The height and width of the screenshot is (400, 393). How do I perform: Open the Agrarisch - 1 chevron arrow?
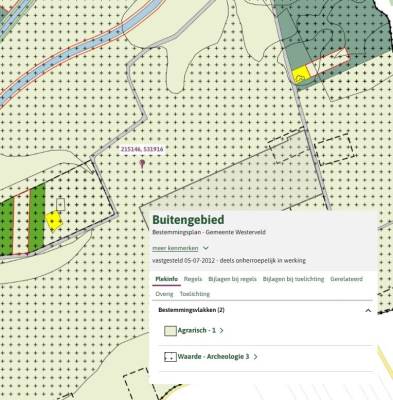pos(222,331)
